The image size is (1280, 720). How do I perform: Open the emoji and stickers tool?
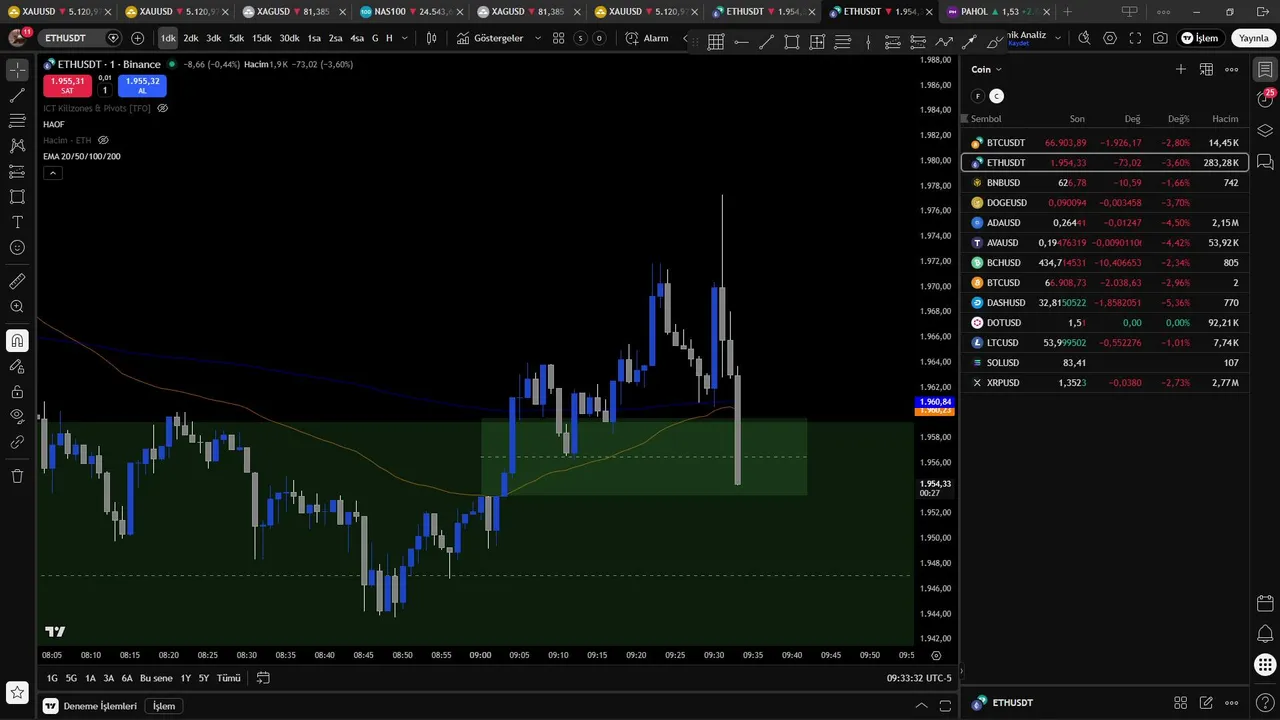(17, 247)
